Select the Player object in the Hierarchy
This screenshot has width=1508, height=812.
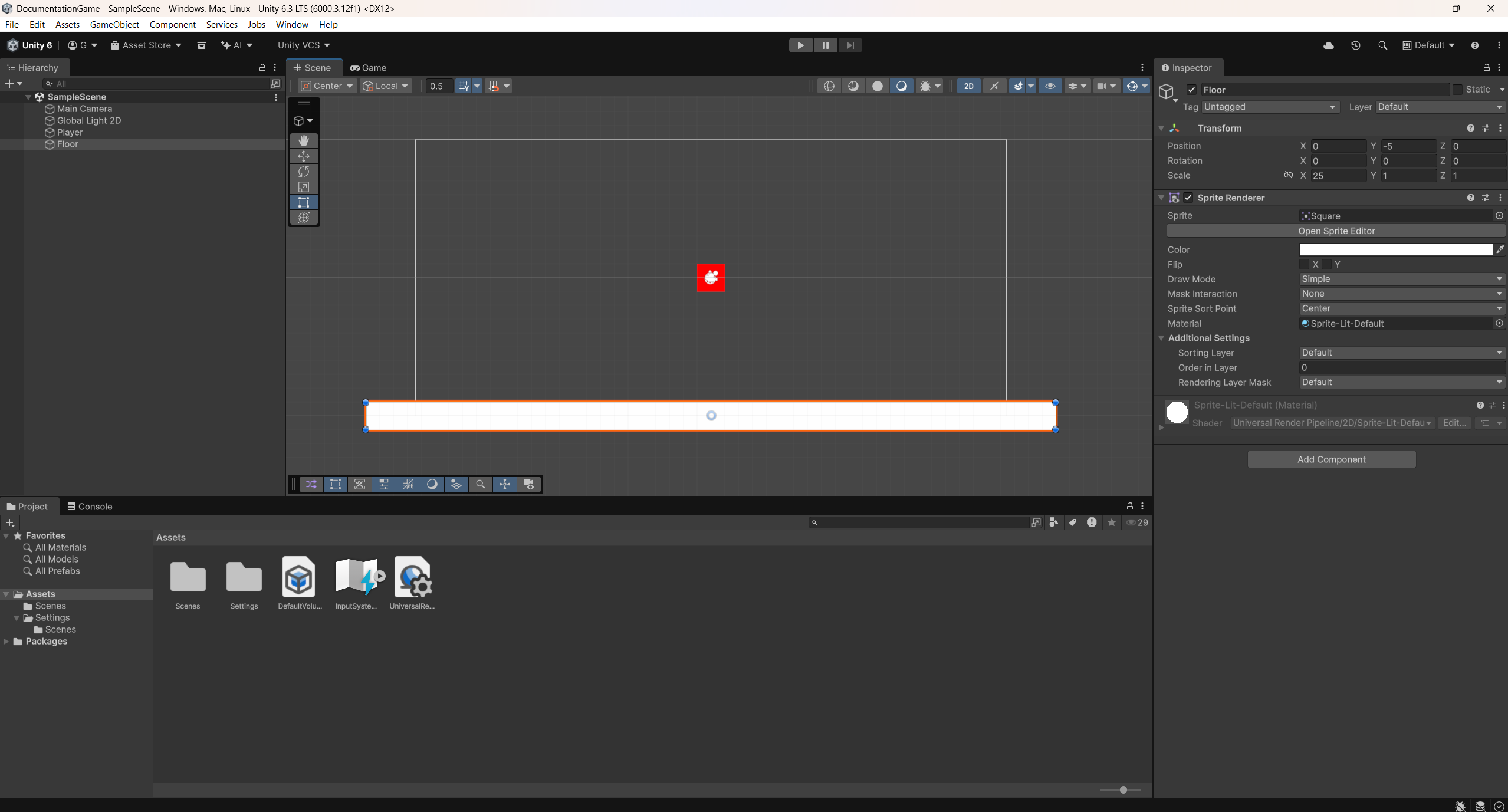tap(70, 132)
